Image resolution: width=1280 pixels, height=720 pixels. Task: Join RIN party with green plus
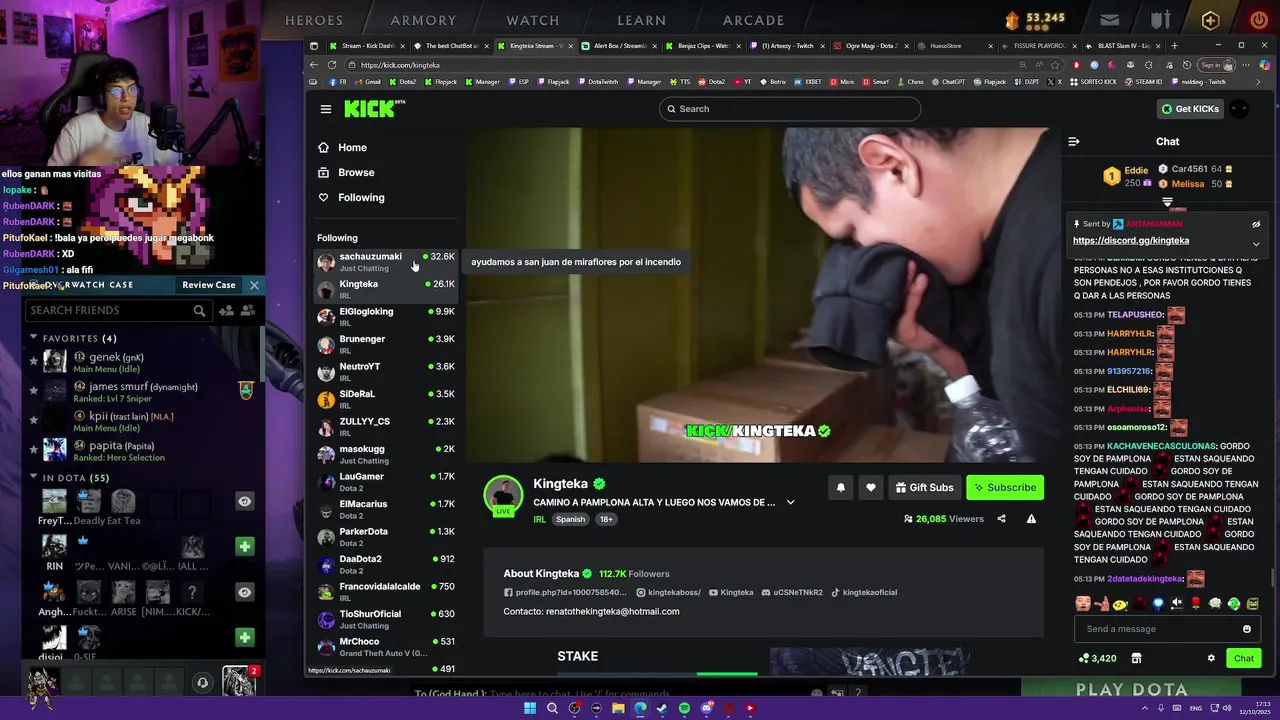[x=244, y=546]
